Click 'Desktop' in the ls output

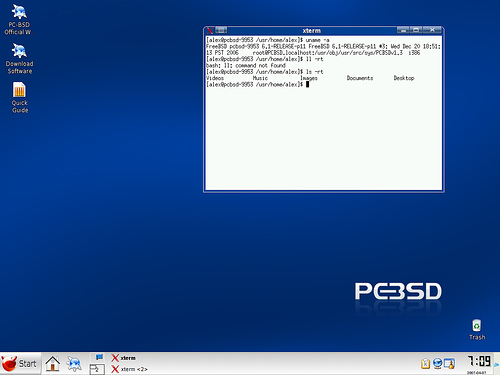click(x=404, y=78)
